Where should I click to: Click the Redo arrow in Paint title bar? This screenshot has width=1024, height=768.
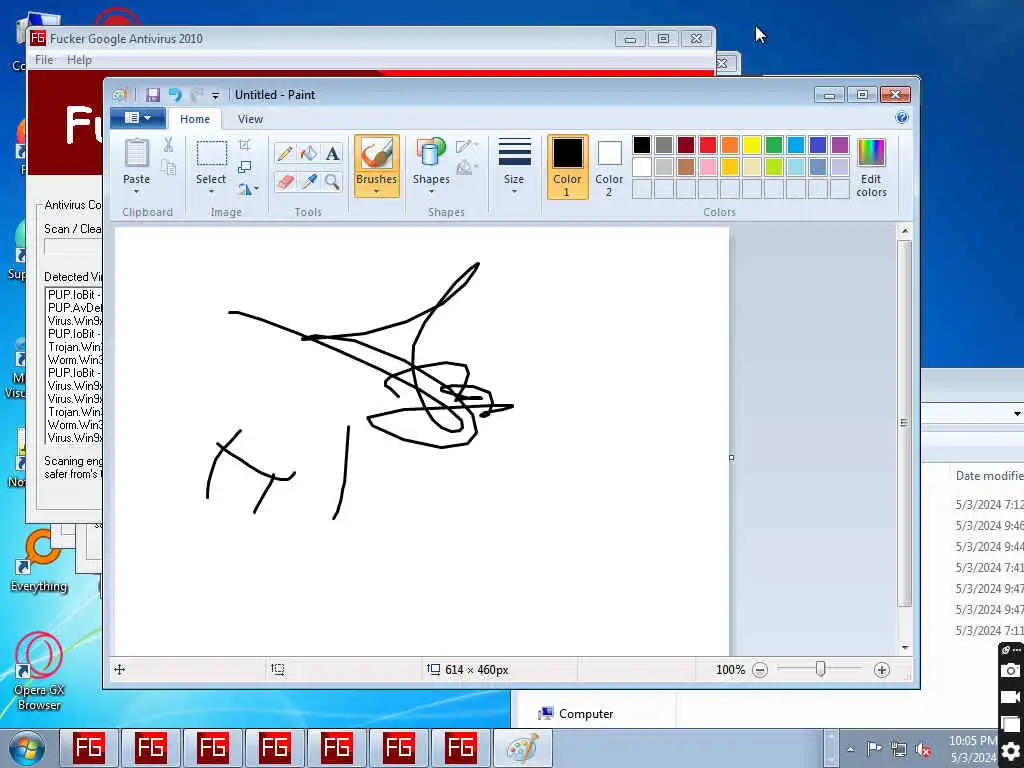point(197,95)
